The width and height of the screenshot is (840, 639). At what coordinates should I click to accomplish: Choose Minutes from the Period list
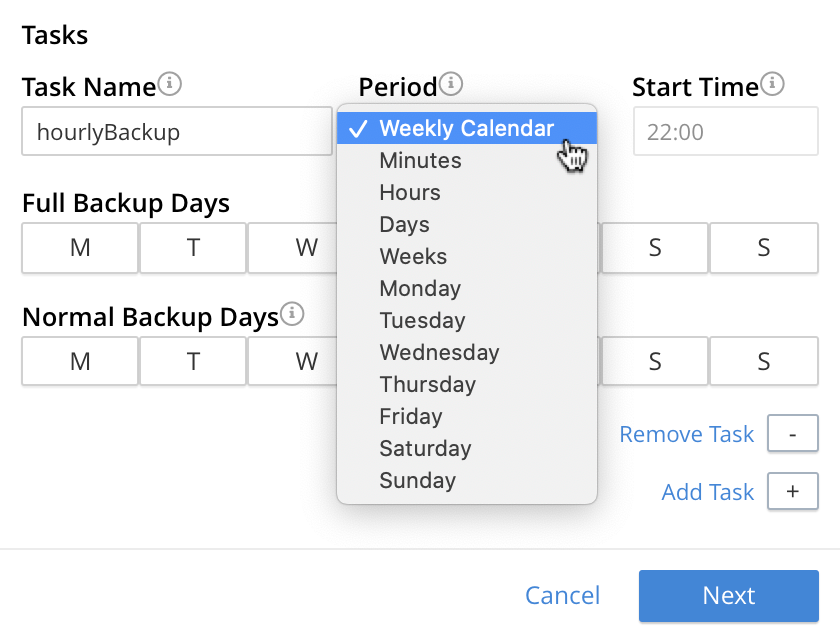pyautogui.click(x=420, y=160)
